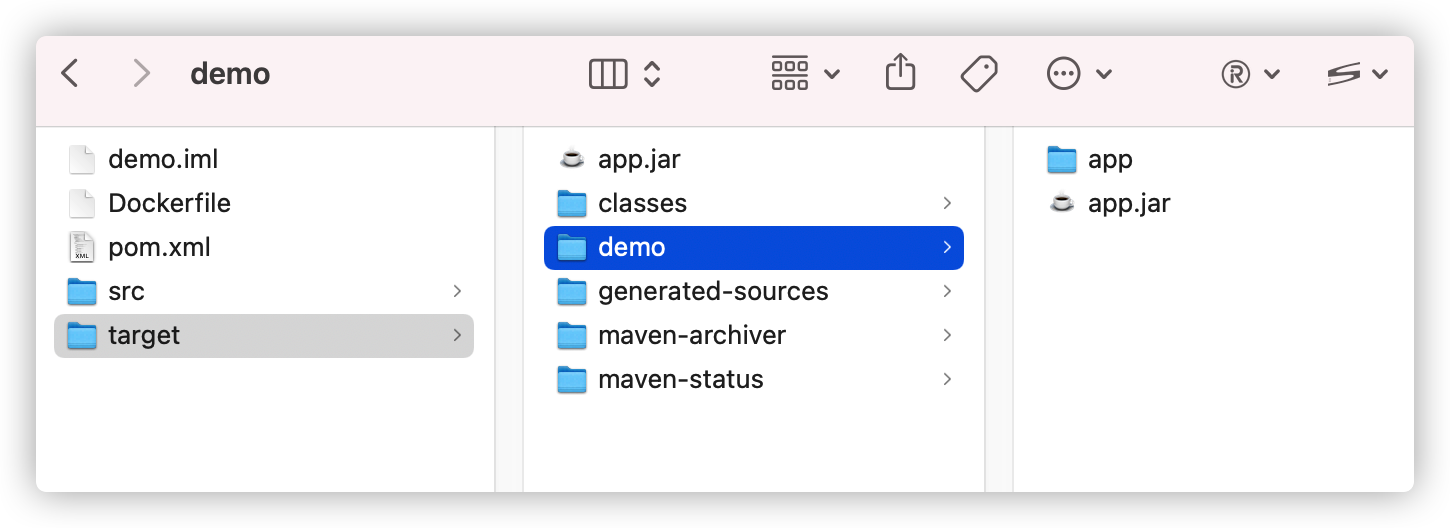Select the Dockerfile file
The height and width of the screenshot is (528, 1450).
click(169, 203)
